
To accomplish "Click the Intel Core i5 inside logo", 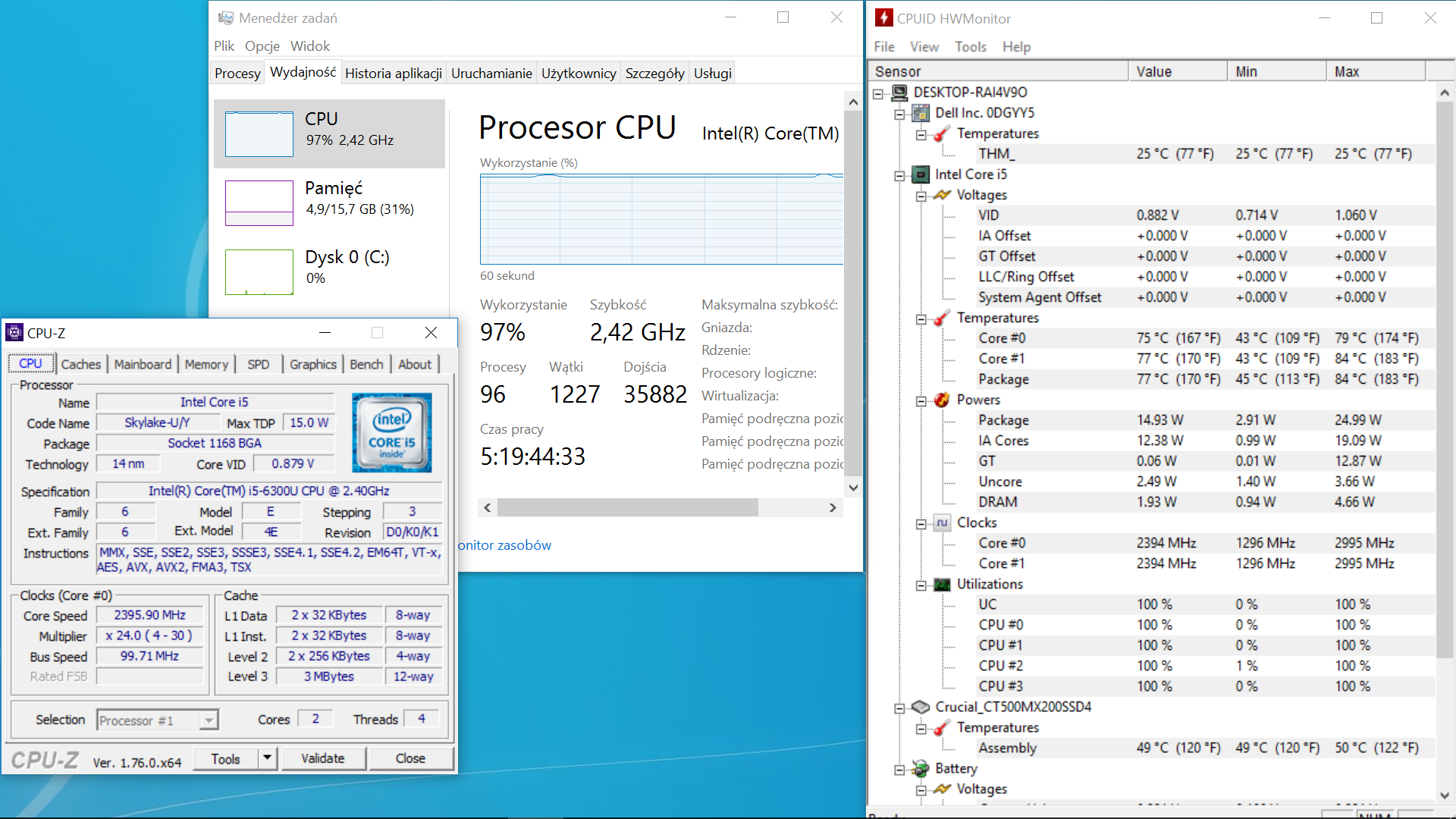I will click(x=392, y=432).
